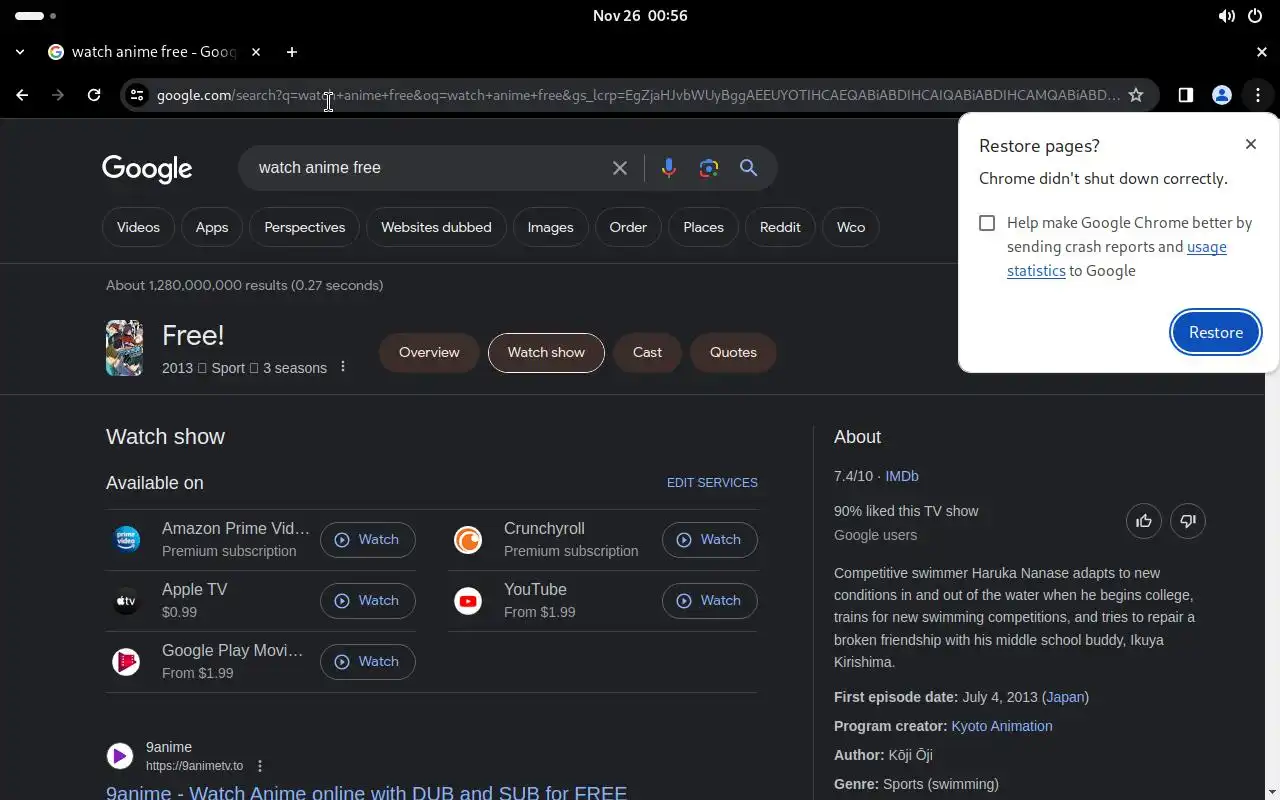
Task: Filter results by Apps
Action: click(x=212, y=227)
